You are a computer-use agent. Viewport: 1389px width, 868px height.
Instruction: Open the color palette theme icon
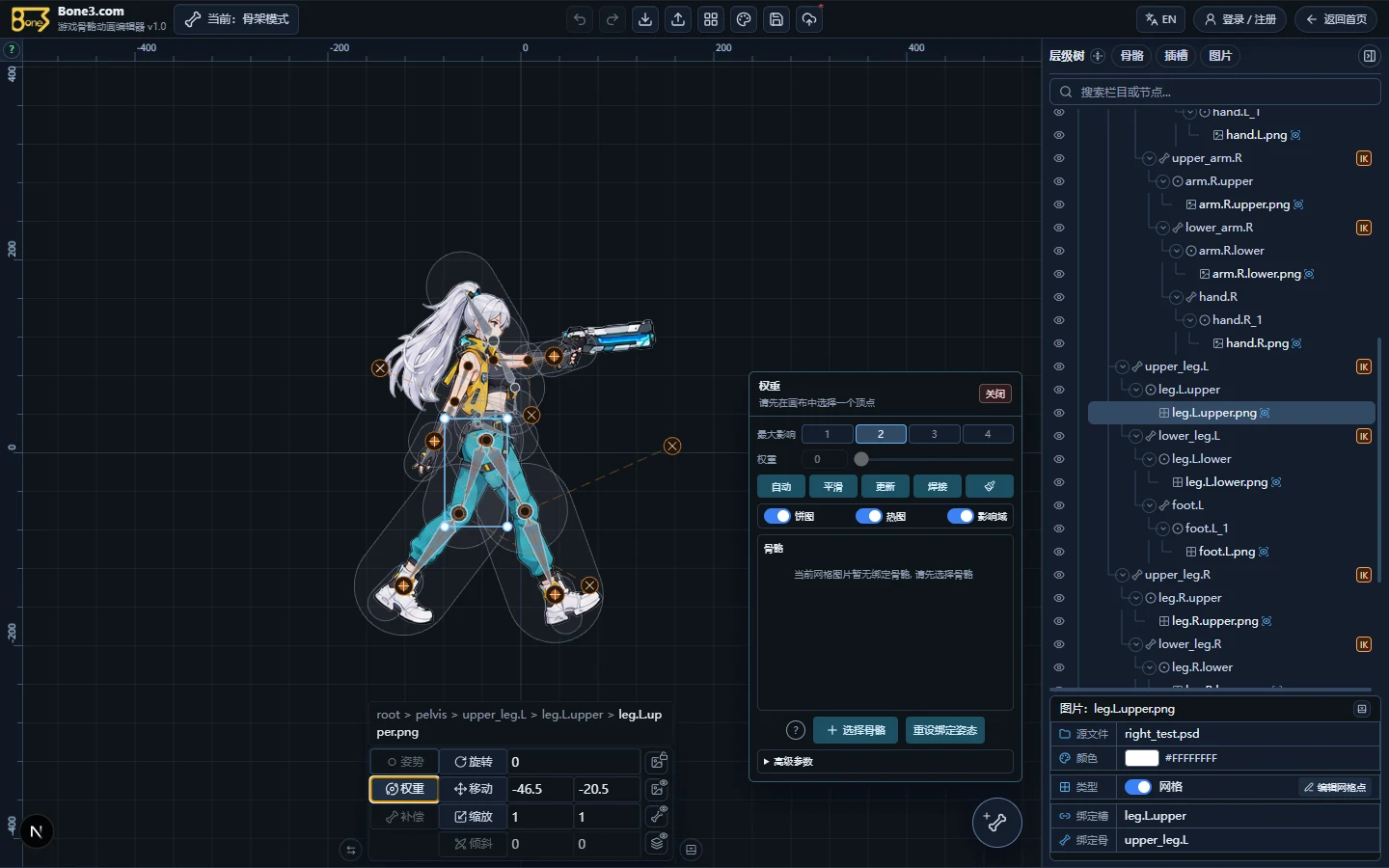pos(744,19)
